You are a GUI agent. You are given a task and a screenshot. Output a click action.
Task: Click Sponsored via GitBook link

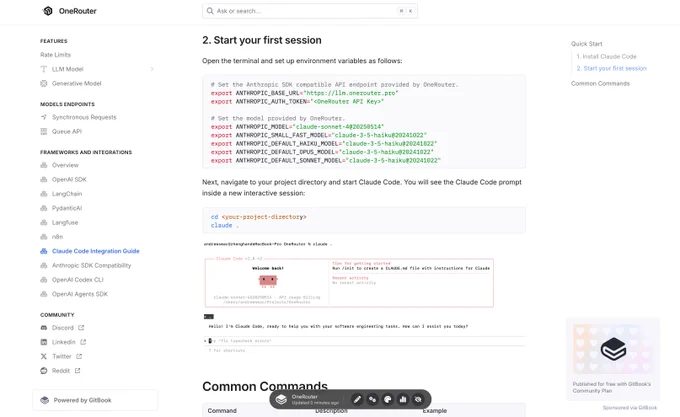coord(630,408)
